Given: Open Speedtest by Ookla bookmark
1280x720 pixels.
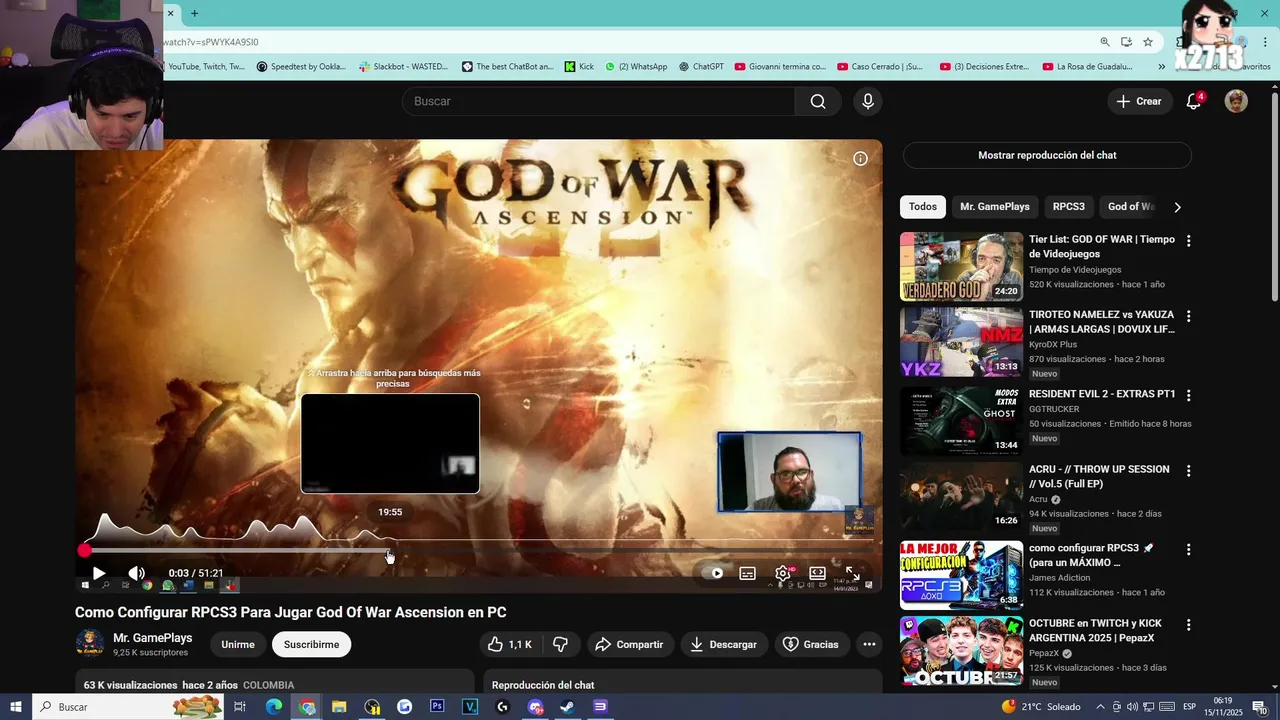Looking at the screenshot, I should point(301,67).
